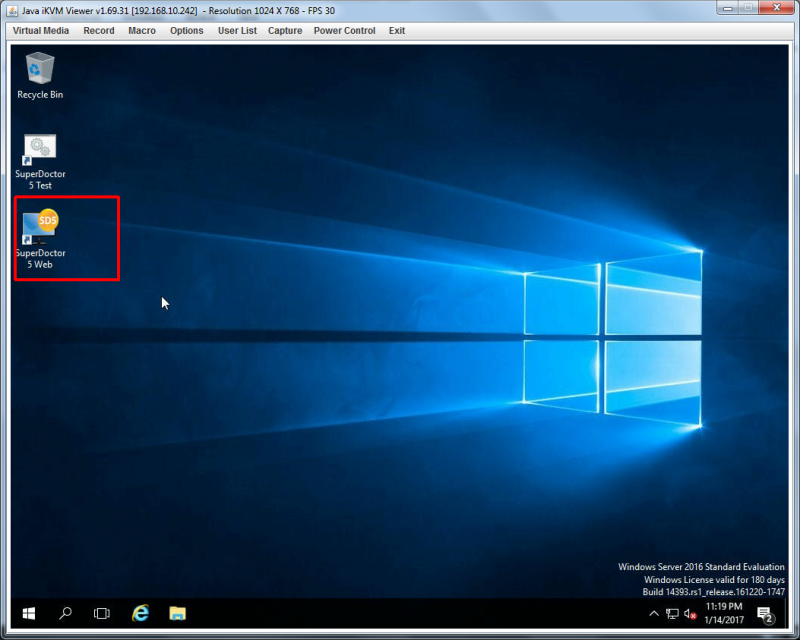Open the Virtual Media menu
Screen dimensions: 800x640
41,31
